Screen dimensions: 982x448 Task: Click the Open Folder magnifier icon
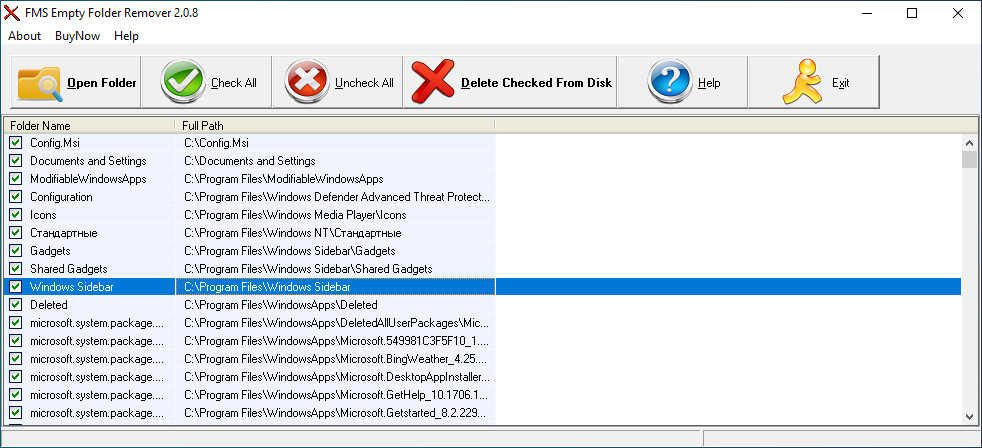pos(40,83)
